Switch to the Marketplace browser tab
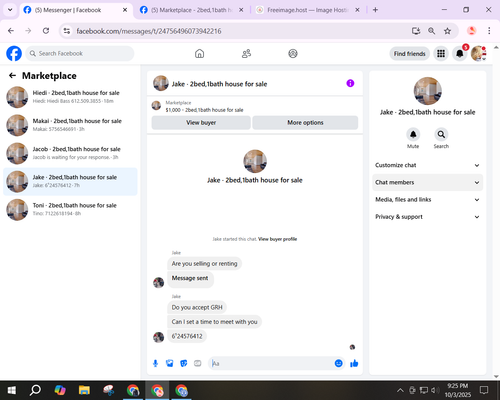Screen dimensions: 500x400 (x=191, y=10)
